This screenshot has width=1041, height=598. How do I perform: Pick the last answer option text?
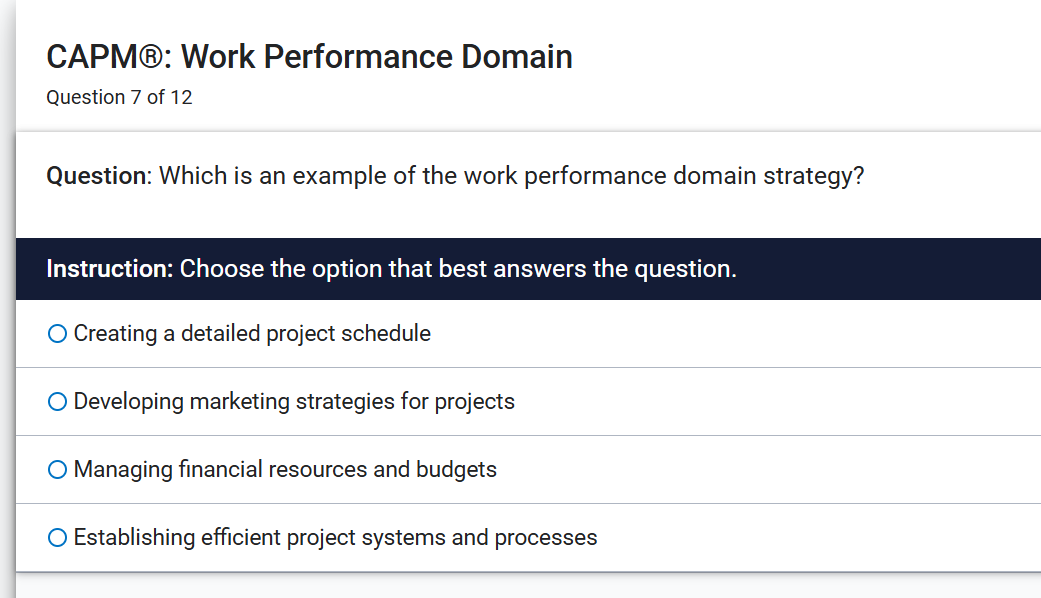click(334, 537)
